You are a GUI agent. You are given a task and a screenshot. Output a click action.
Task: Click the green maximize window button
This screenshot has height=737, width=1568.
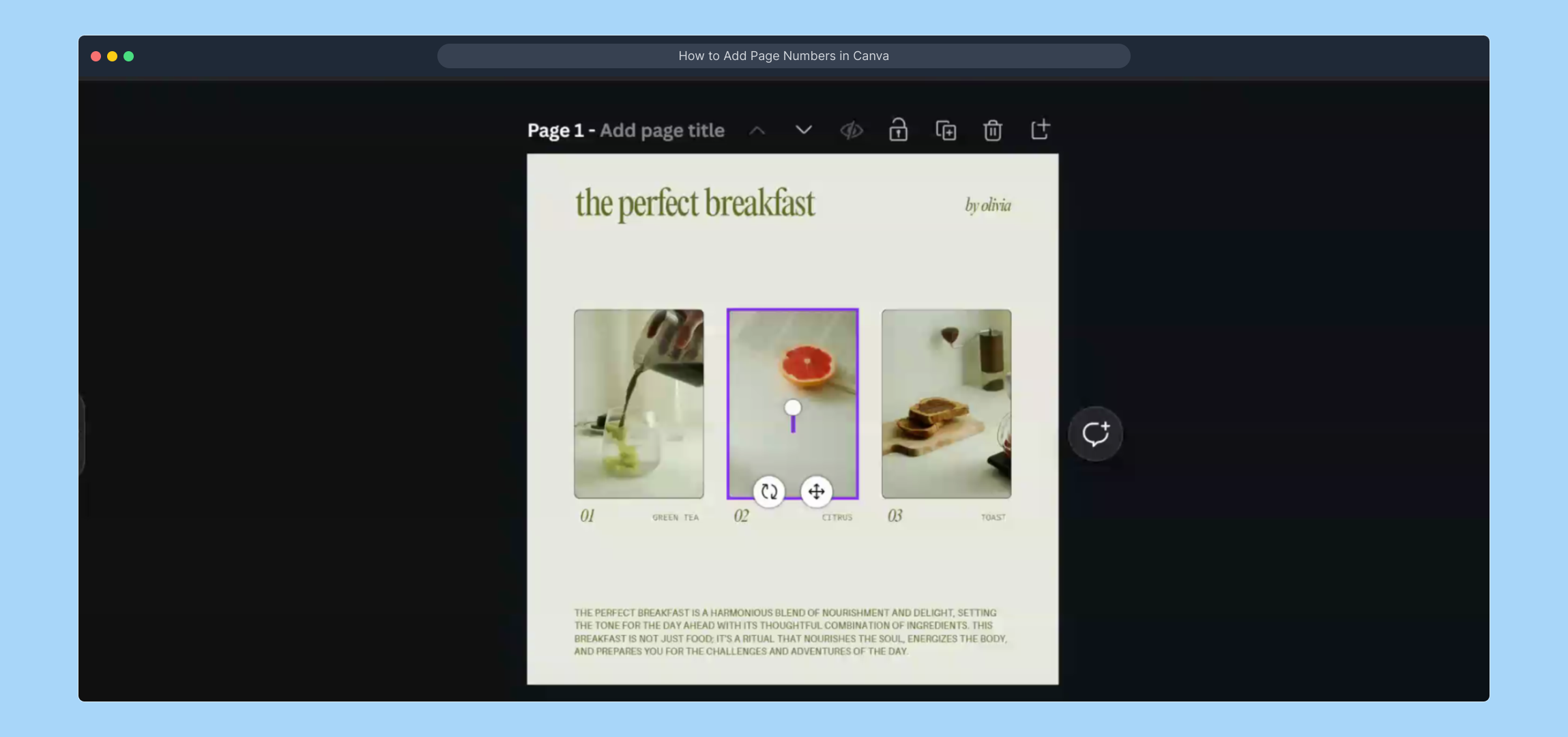(x=129, y=57)
